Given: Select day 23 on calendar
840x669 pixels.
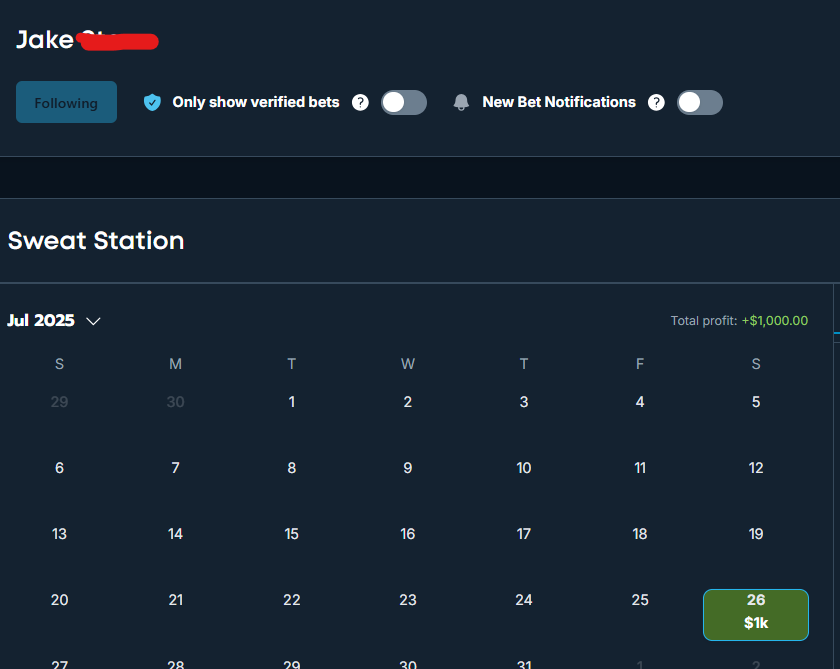Looking at the screenshot, I should (408, 599).
